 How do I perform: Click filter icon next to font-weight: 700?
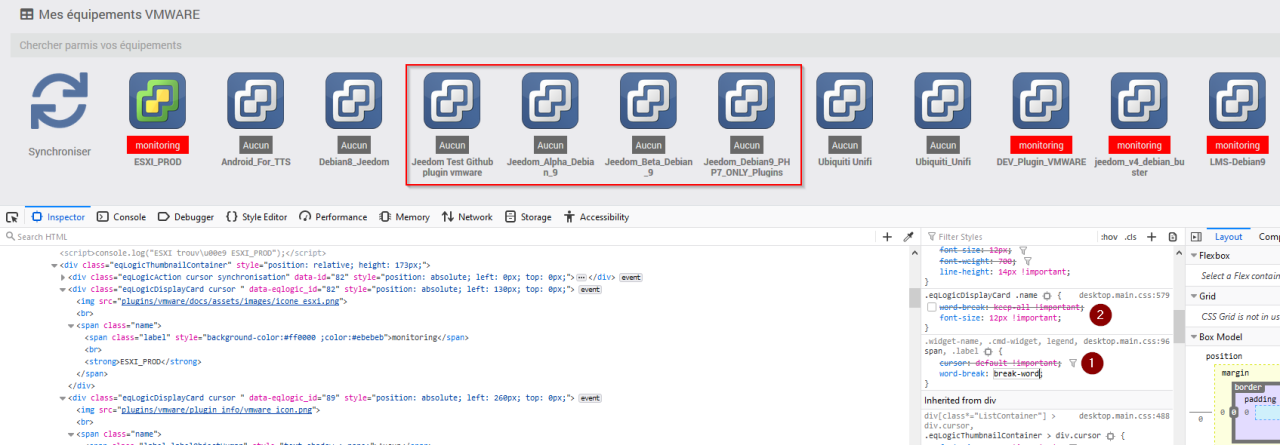(x=1027, y=261)
